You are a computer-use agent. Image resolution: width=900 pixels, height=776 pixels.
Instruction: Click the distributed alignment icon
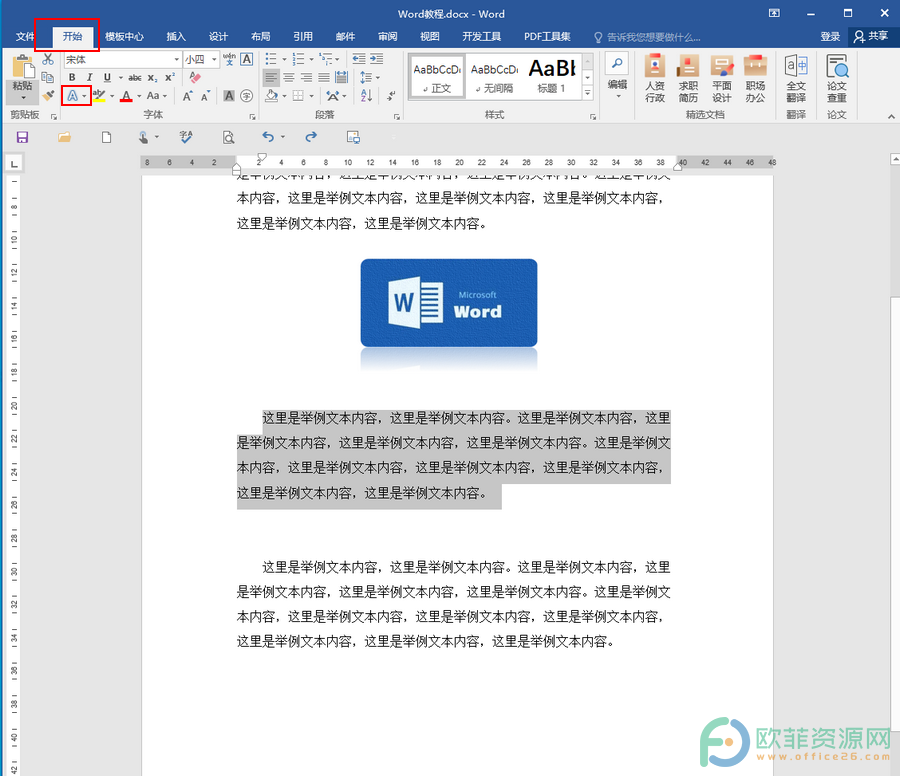pyautogui.click(x=342, y=77)
